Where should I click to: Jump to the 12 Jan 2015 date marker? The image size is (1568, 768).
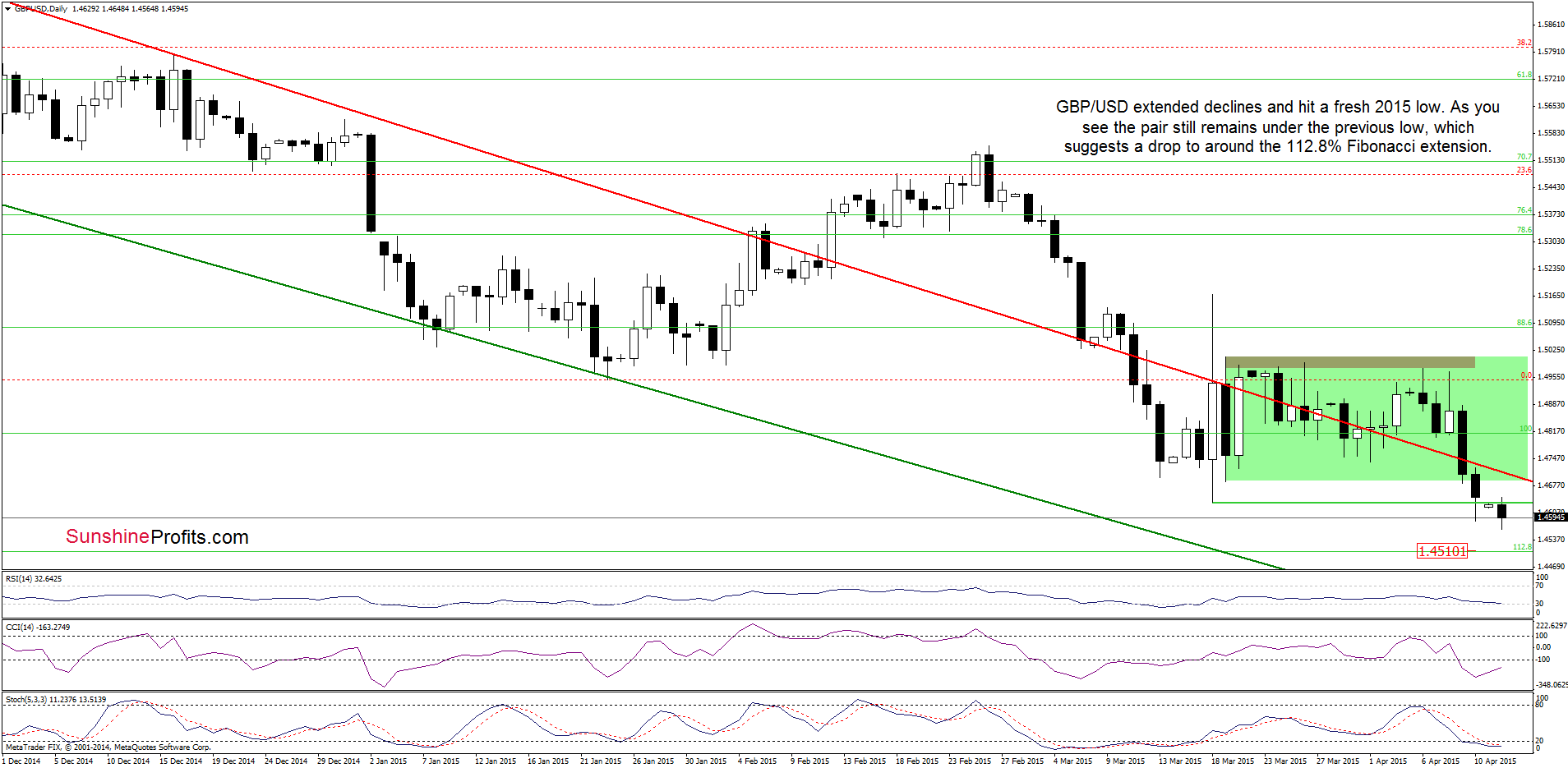(496, 761)
